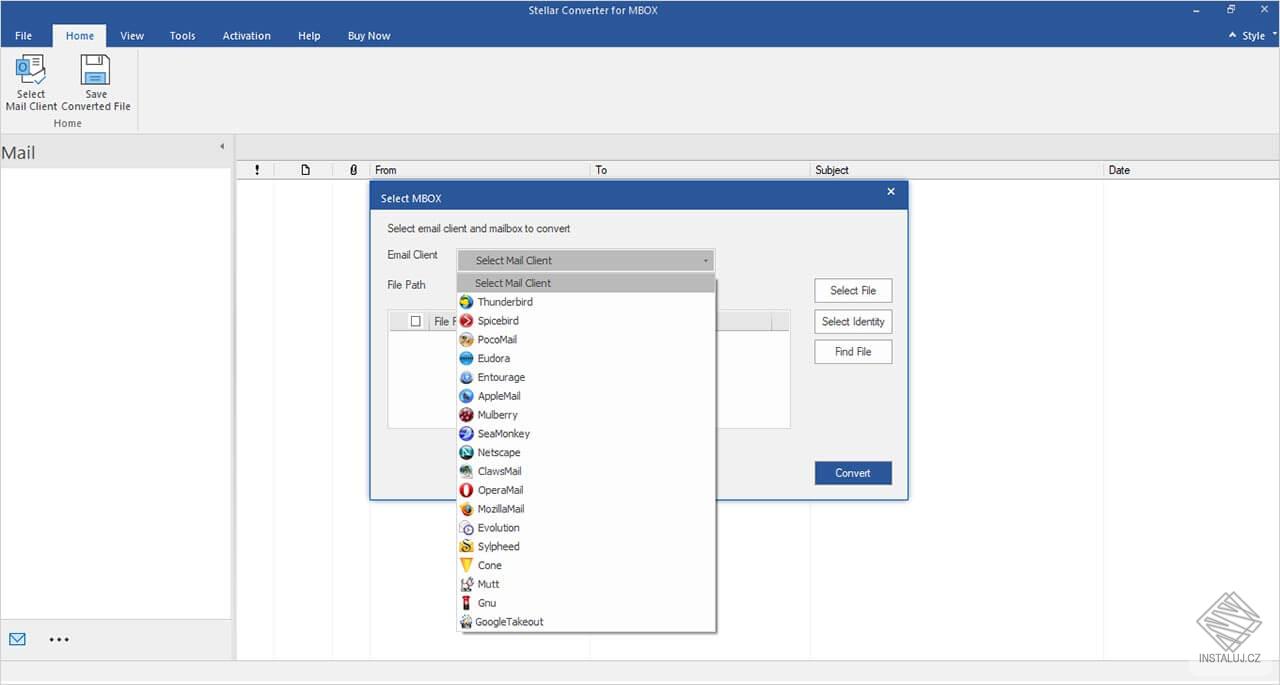Open the Tools ribbon tab
Screen dimensions: 1280x685
(x=183, y=36)
